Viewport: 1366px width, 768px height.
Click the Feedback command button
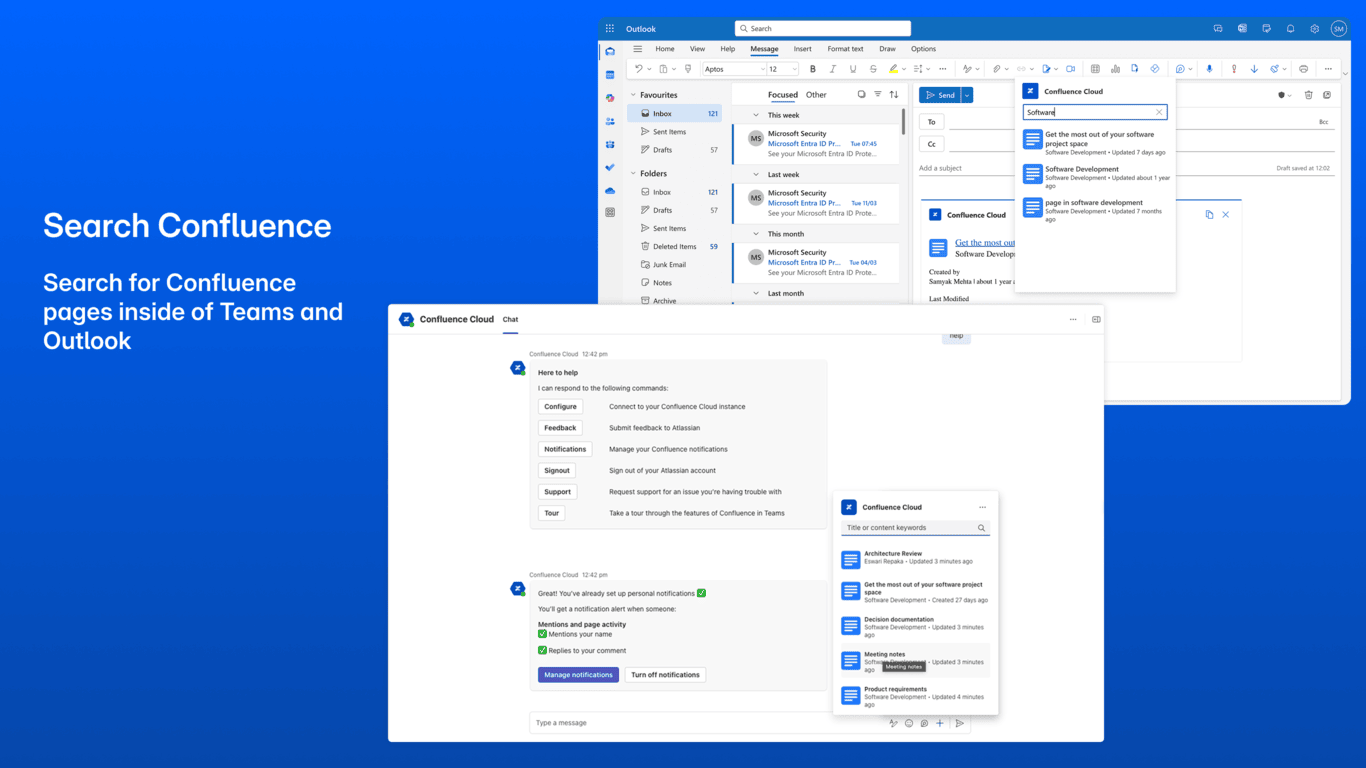(560, 428)
